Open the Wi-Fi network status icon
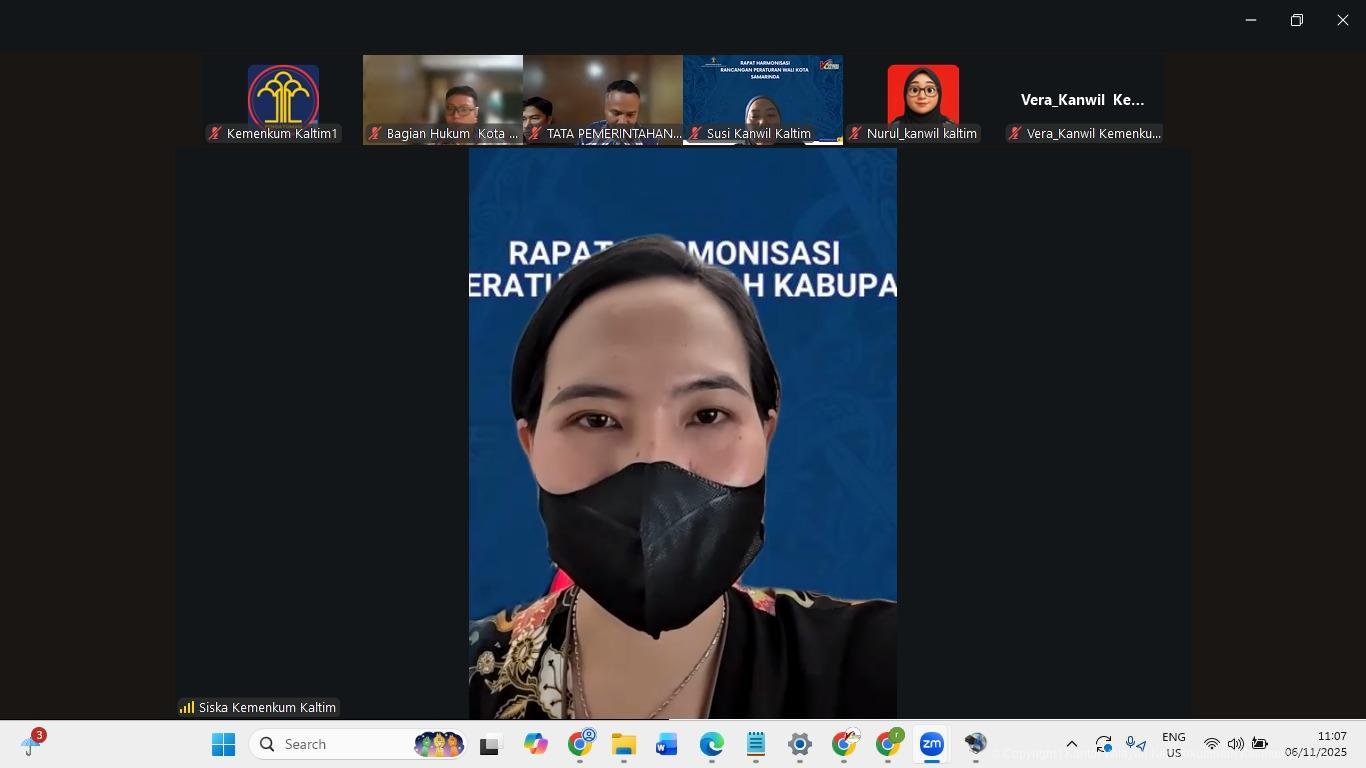 1211,745
